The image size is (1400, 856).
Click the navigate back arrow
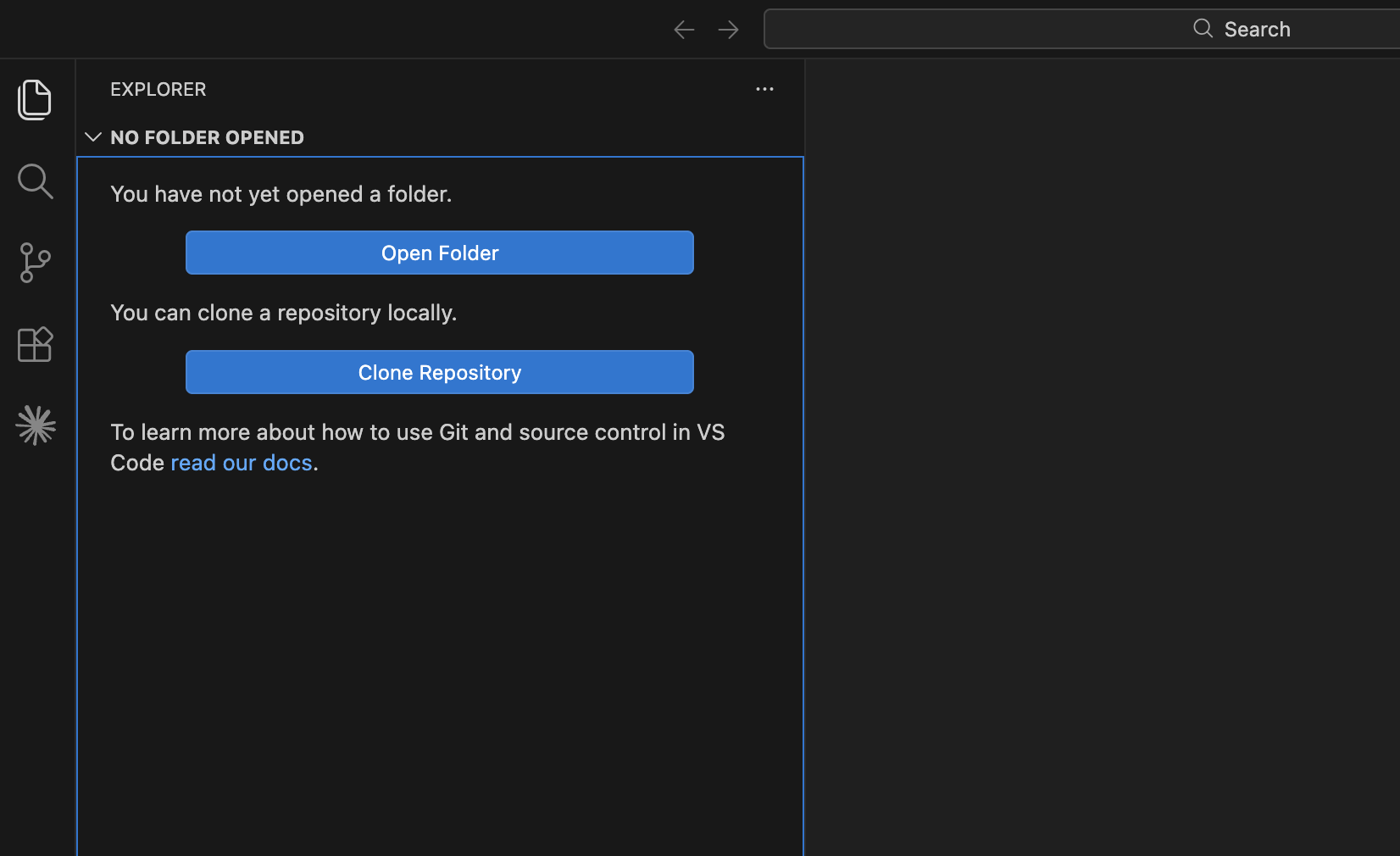(683, 29)
